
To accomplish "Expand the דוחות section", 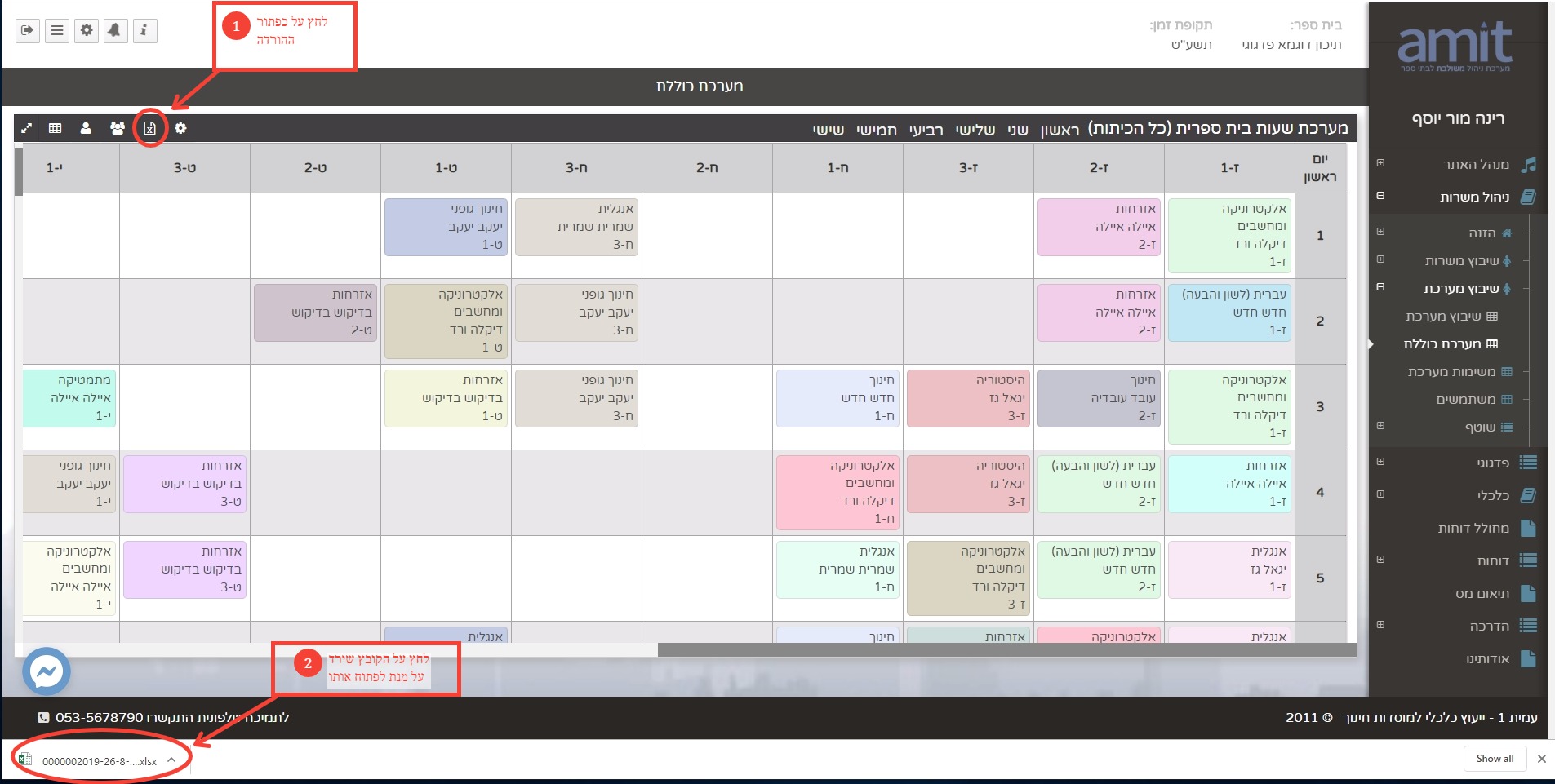I will (x=1380, y=560).
